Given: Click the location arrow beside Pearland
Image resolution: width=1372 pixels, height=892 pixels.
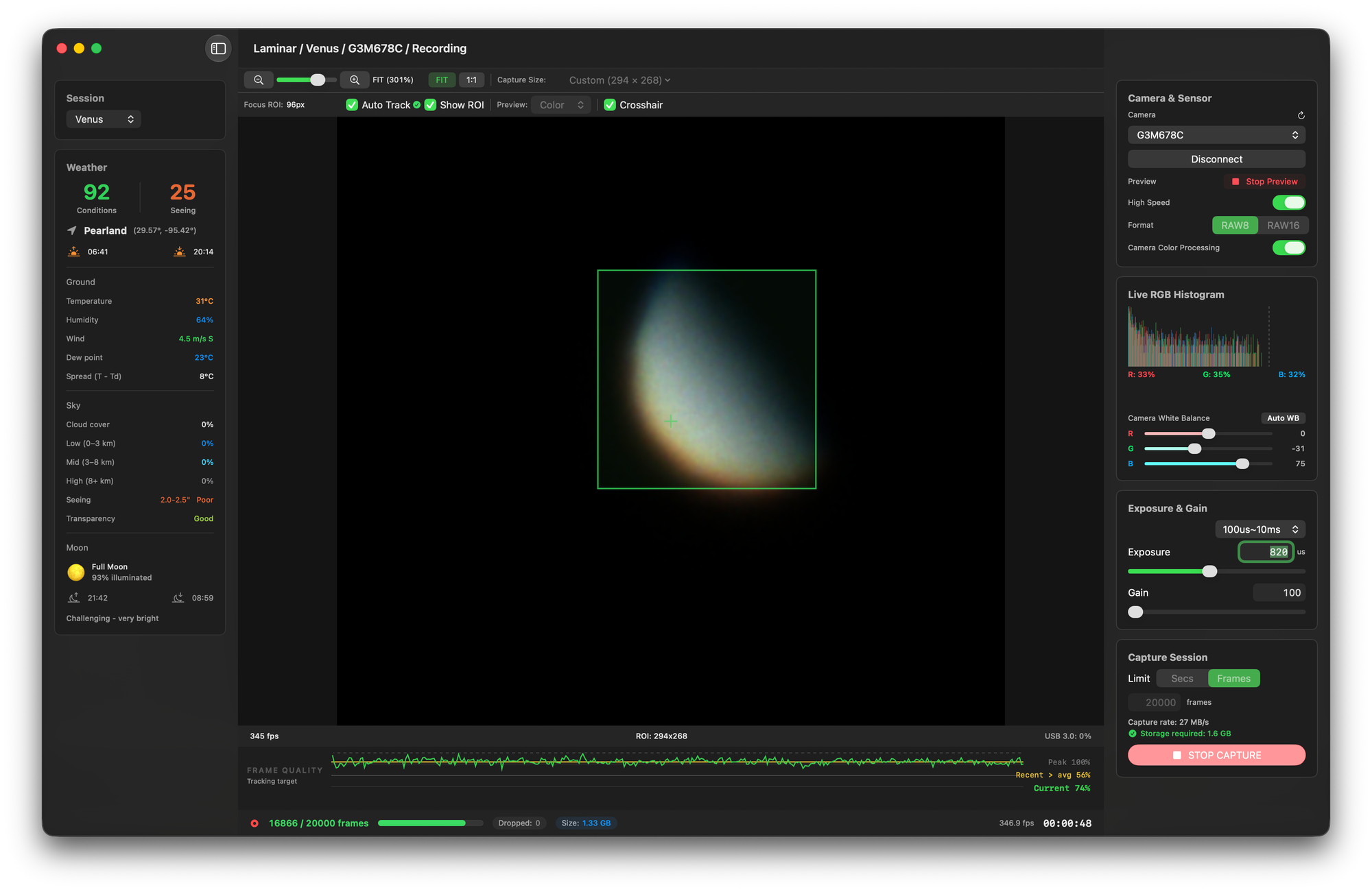Looking at the screenshot, I should [x=72, y=230].
